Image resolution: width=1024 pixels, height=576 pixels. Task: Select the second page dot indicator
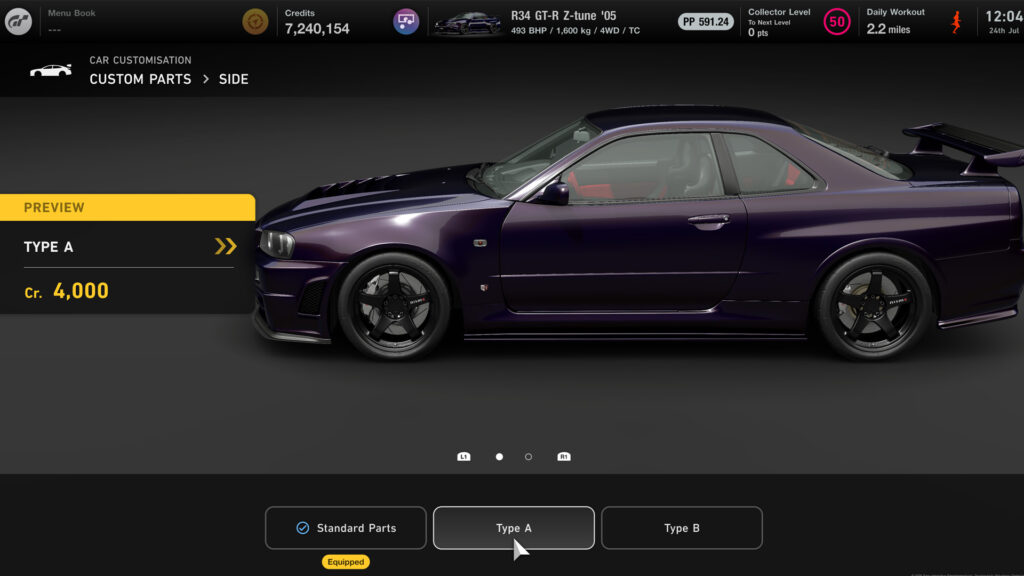[x=528, y=456]
